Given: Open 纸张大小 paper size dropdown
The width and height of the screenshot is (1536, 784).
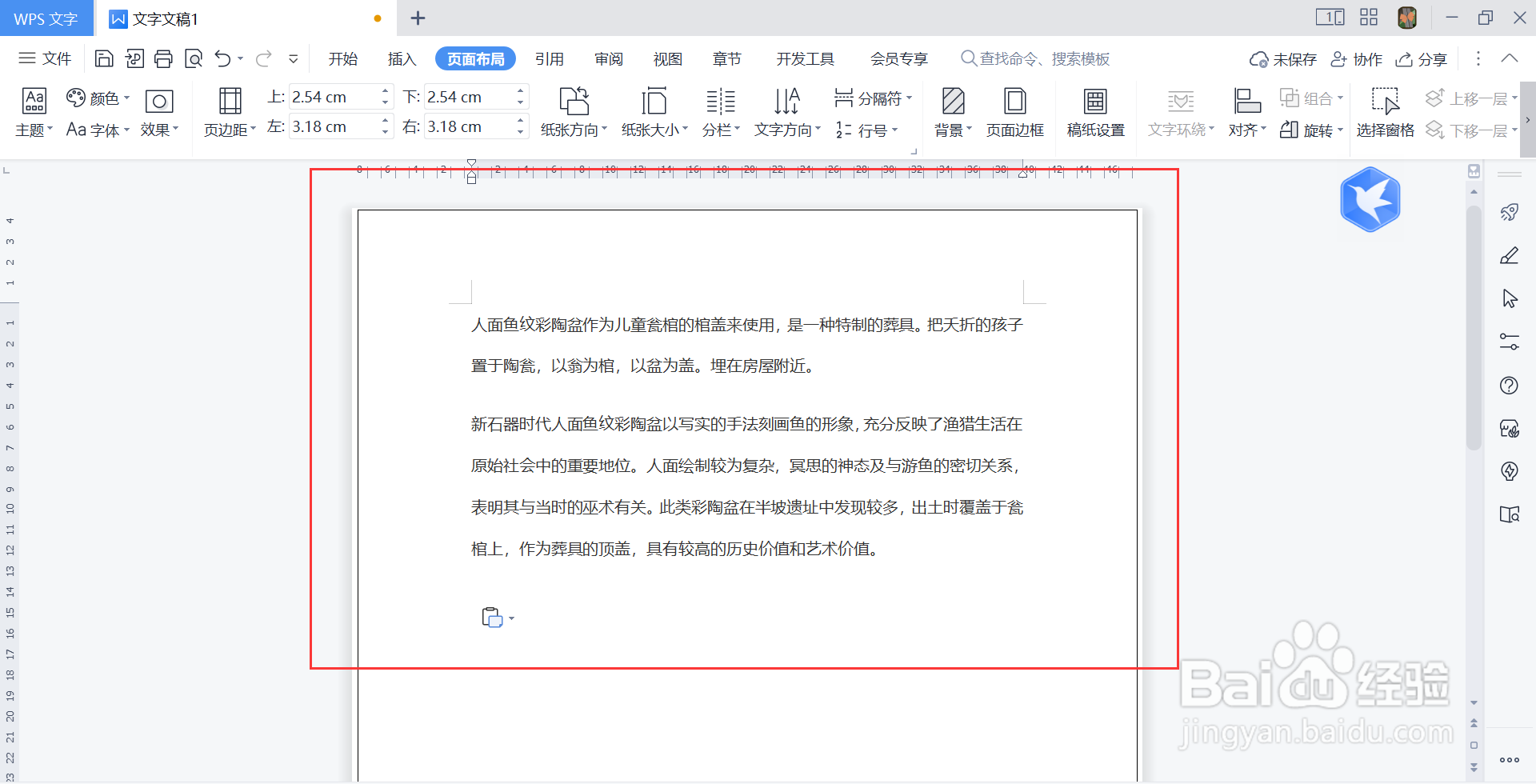Looking at the screenshot, I should pos(654,113).
